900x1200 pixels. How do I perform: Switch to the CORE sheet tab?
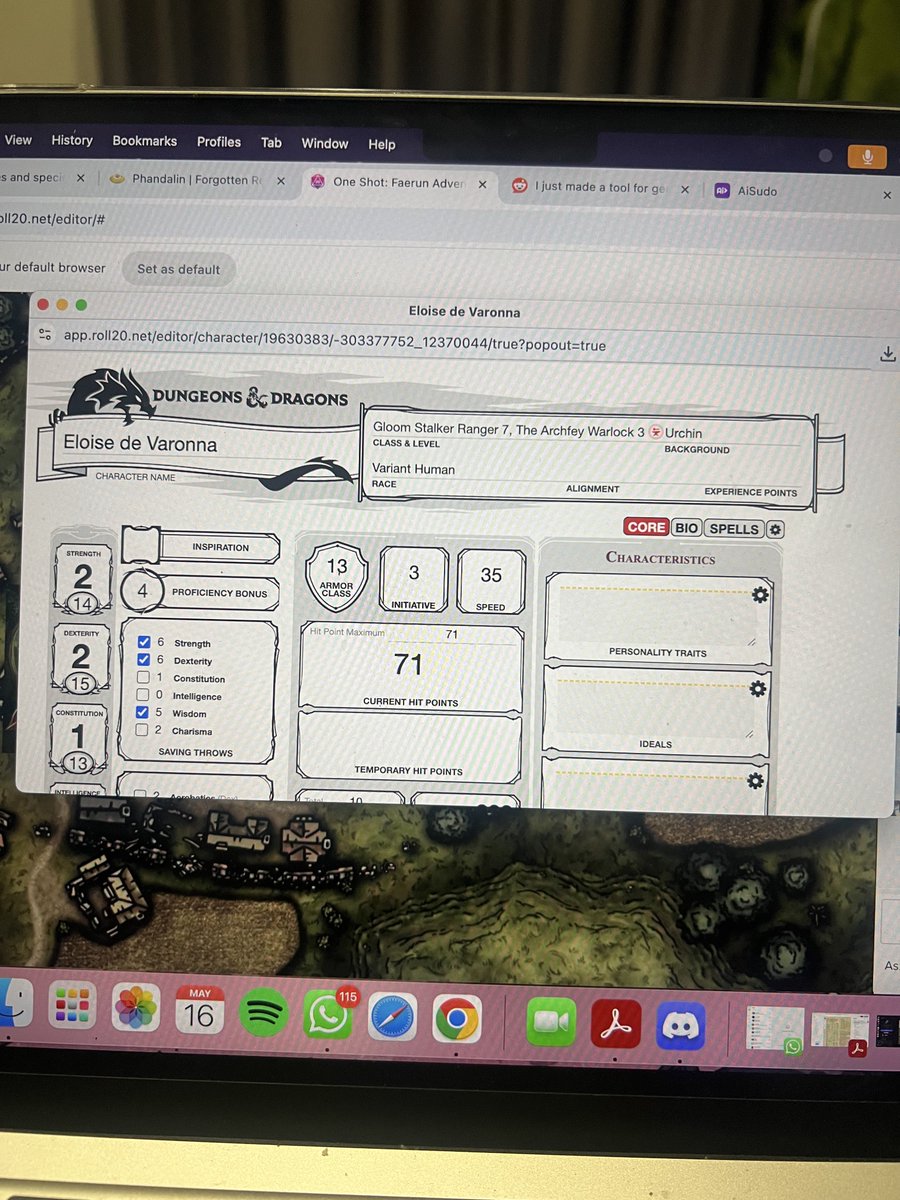tap(646, 527)
